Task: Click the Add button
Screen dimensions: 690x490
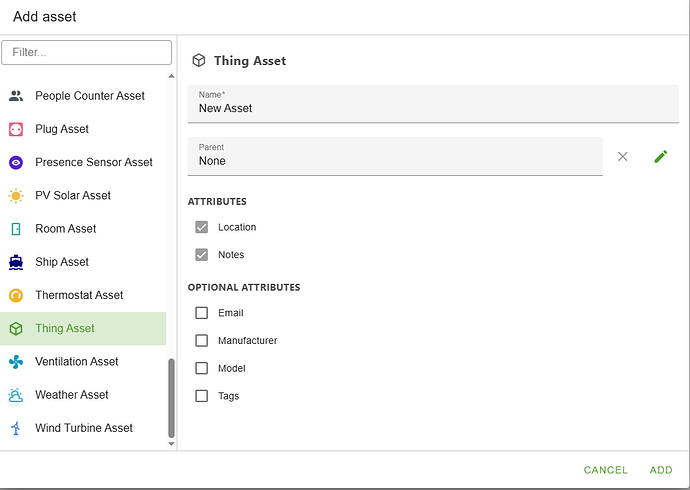Action: (x=661, y=470)
